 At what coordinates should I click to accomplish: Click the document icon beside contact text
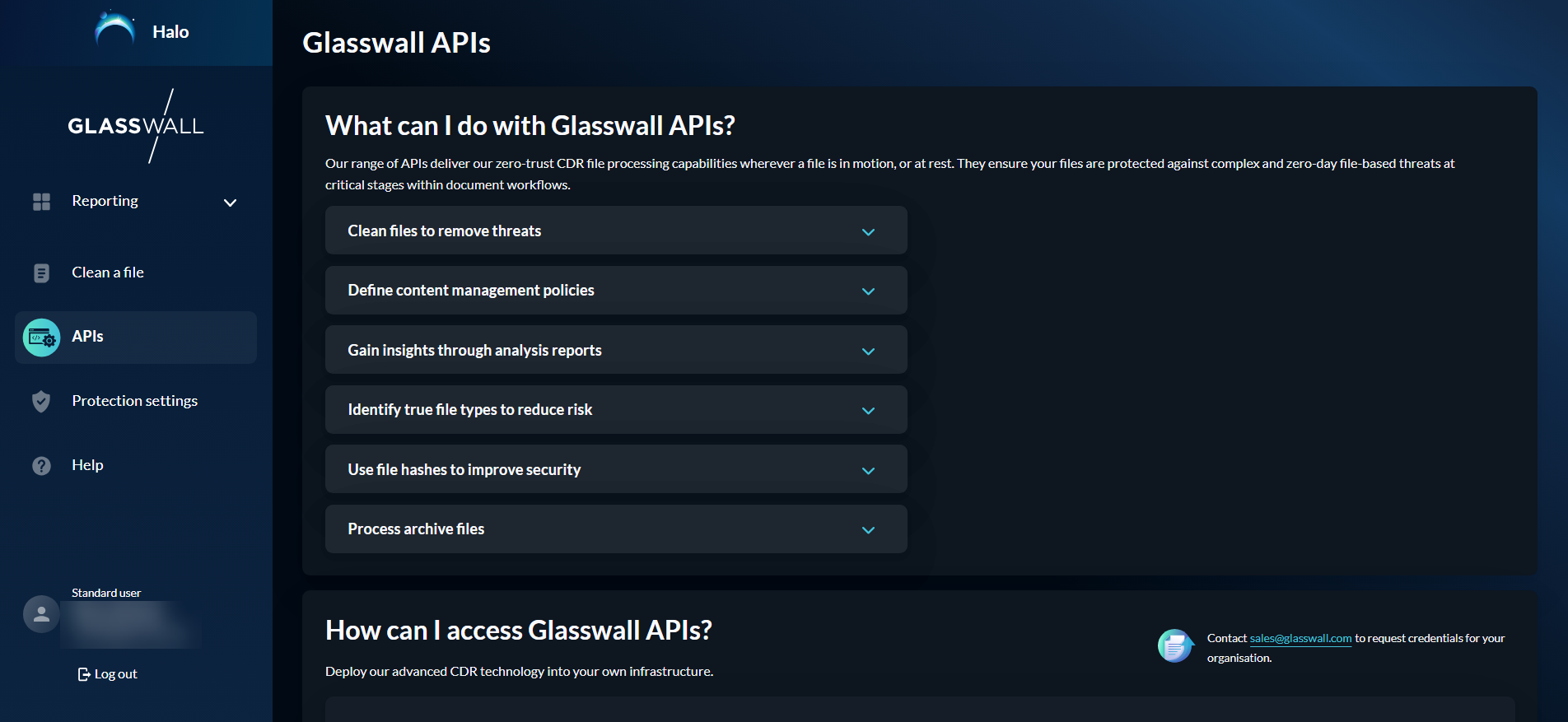click(x=1175, y=645)
